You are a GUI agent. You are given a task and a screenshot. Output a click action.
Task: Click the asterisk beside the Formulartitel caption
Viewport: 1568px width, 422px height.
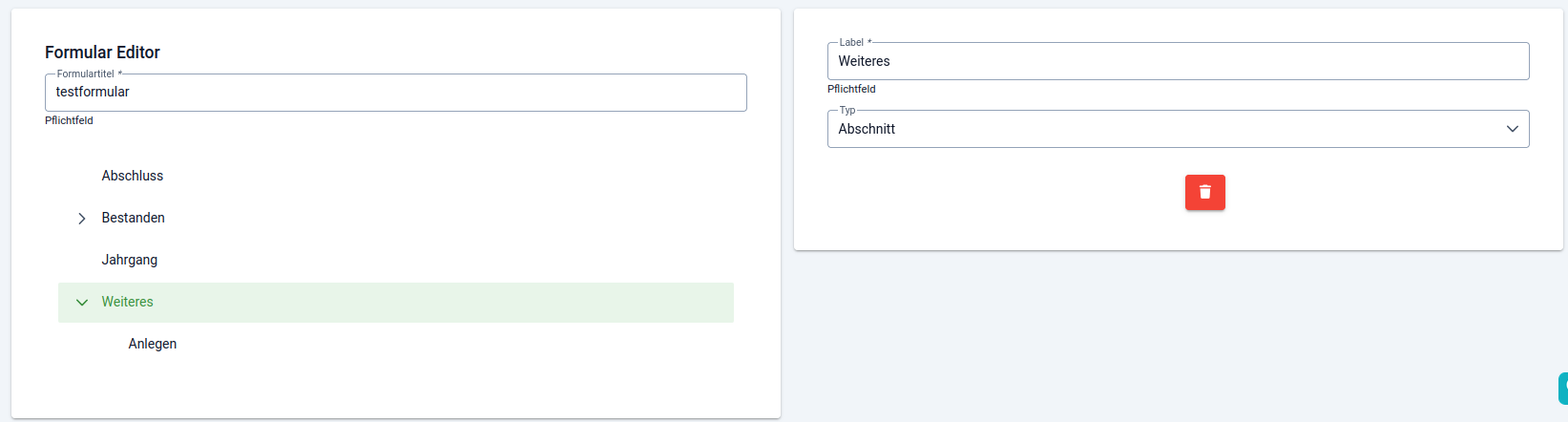(120, 74)
